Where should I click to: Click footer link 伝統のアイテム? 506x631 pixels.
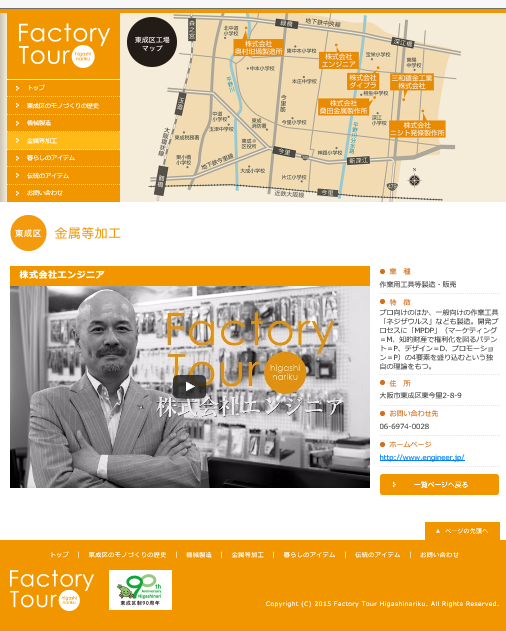click(x=378, y=555)
